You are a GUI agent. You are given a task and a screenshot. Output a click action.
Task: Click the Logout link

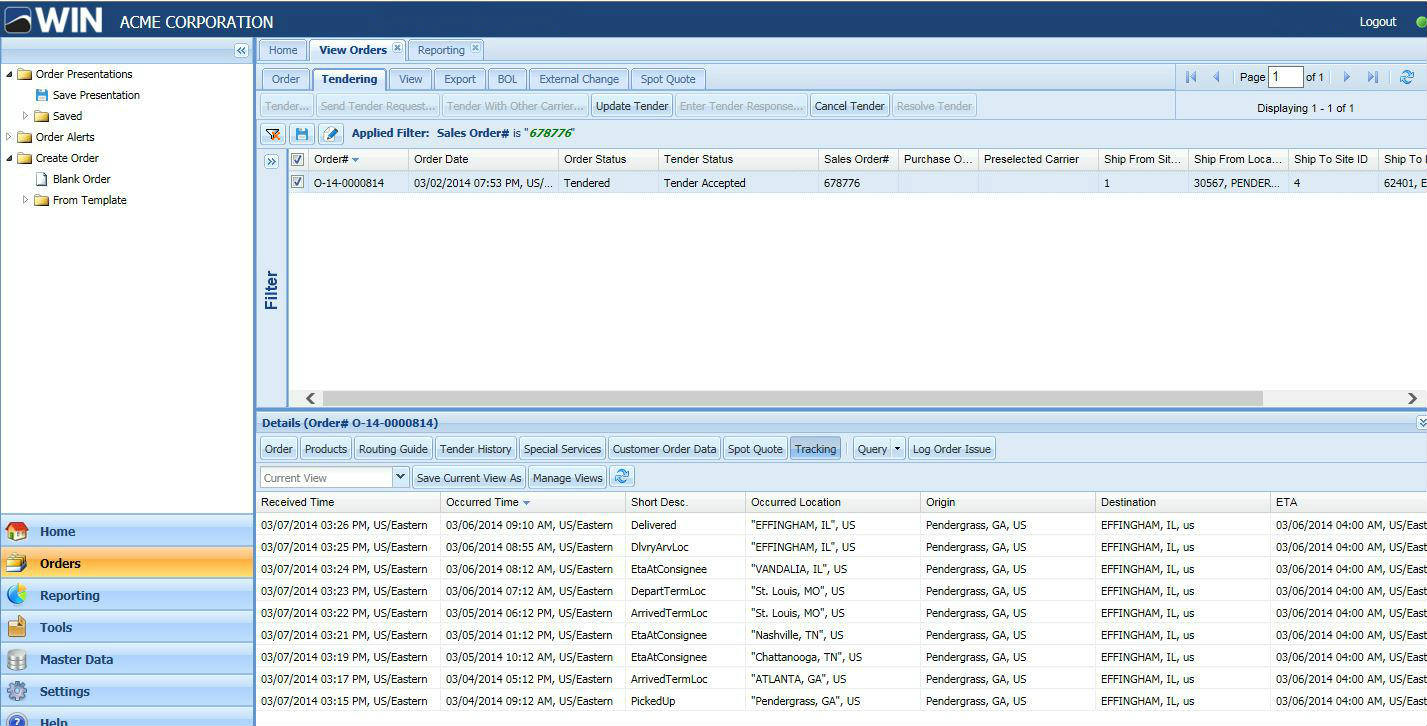pyautogui.click(x=1377, y=22)
